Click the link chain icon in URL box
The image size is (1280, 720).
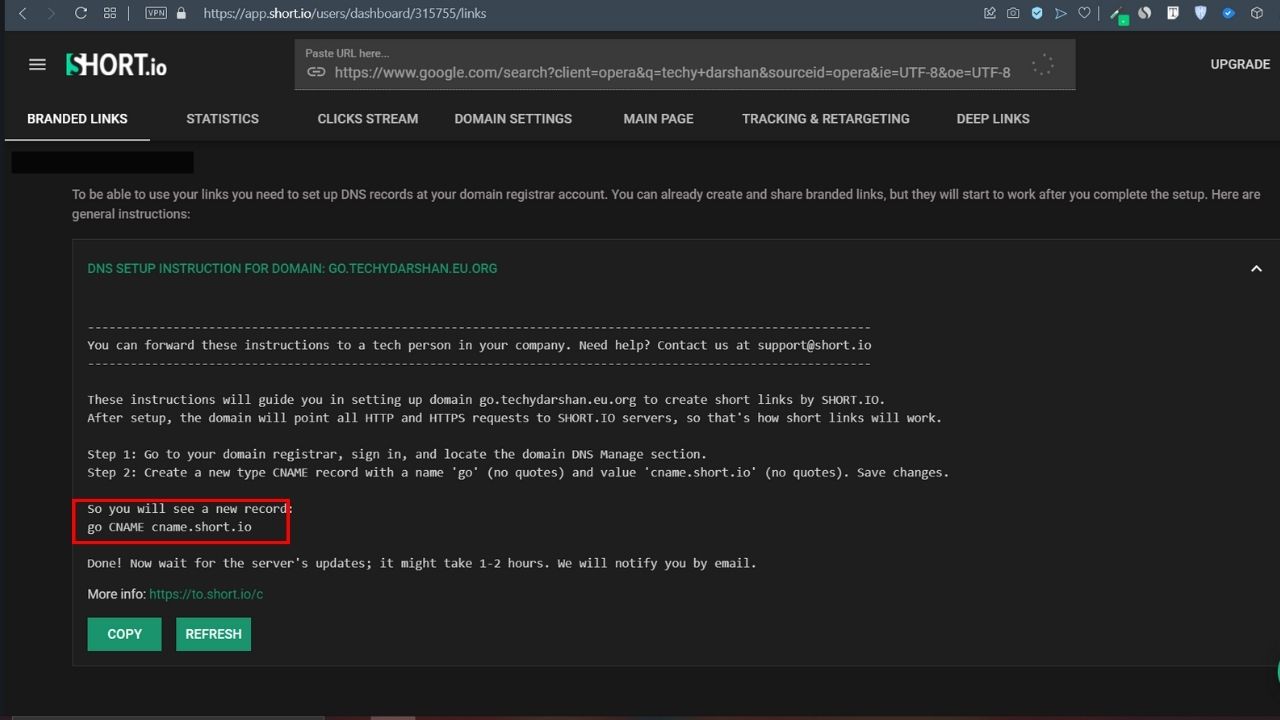(316, 72)
